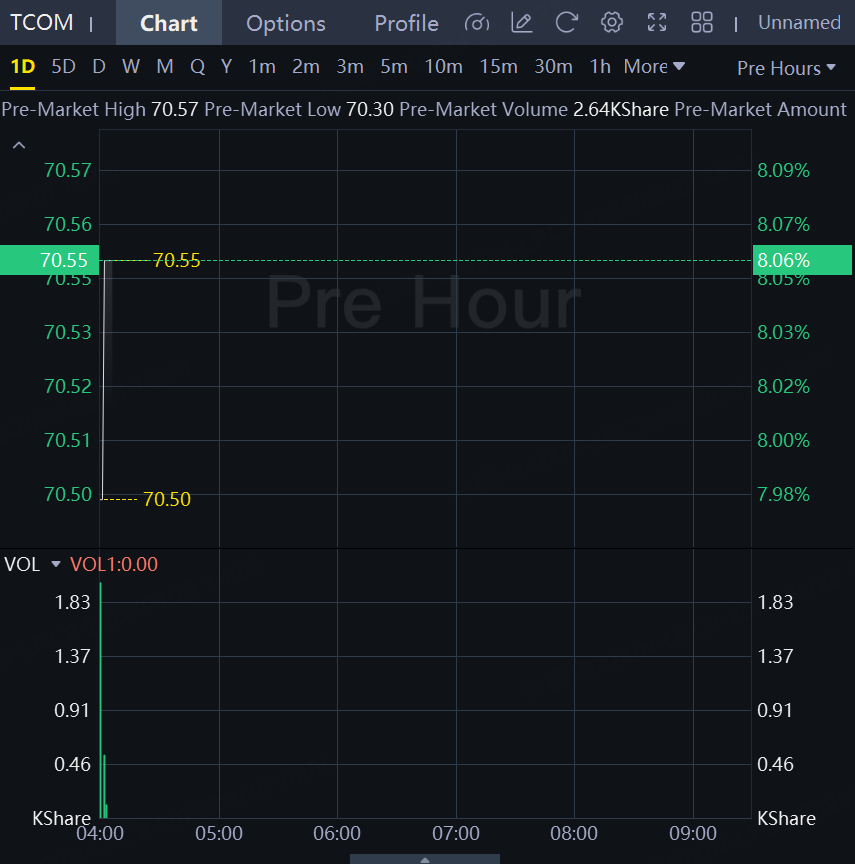Click the 8.06% change axis label
This screenshot has height=864, width=855.
pos(802,260)
